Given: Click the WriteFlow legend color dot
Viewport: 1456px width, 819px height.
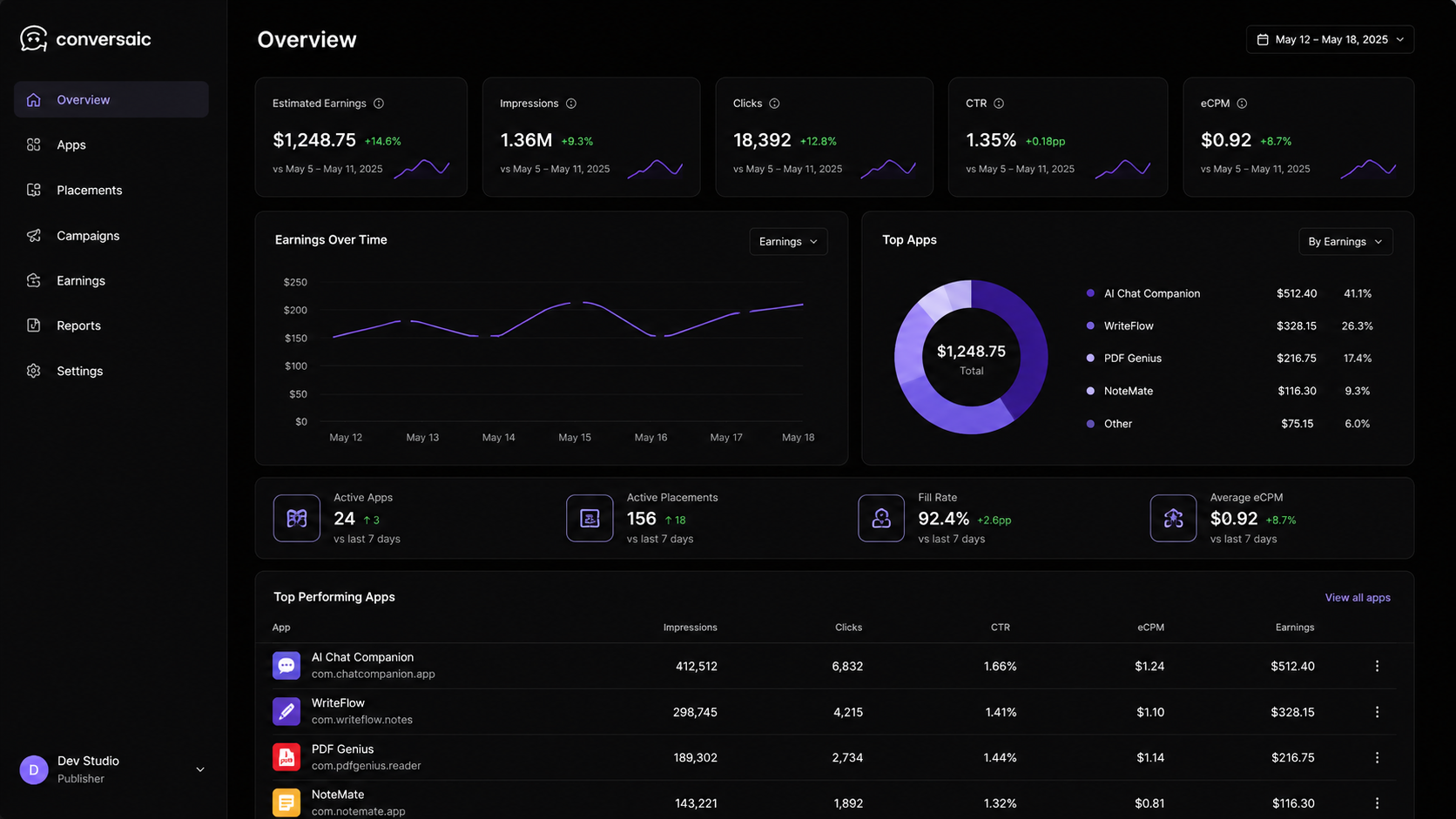Looking at the screenshot, I should point(1090,326).
